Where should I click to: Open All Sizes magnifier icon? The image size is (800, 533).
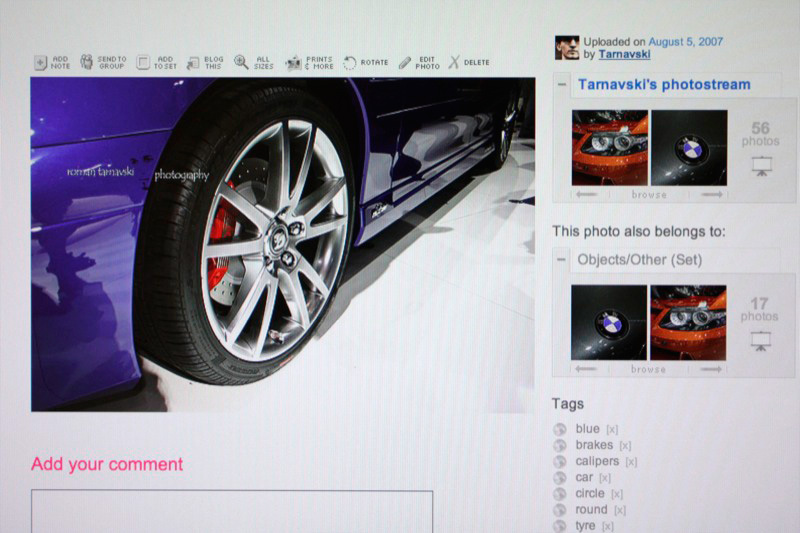(241, 62)
